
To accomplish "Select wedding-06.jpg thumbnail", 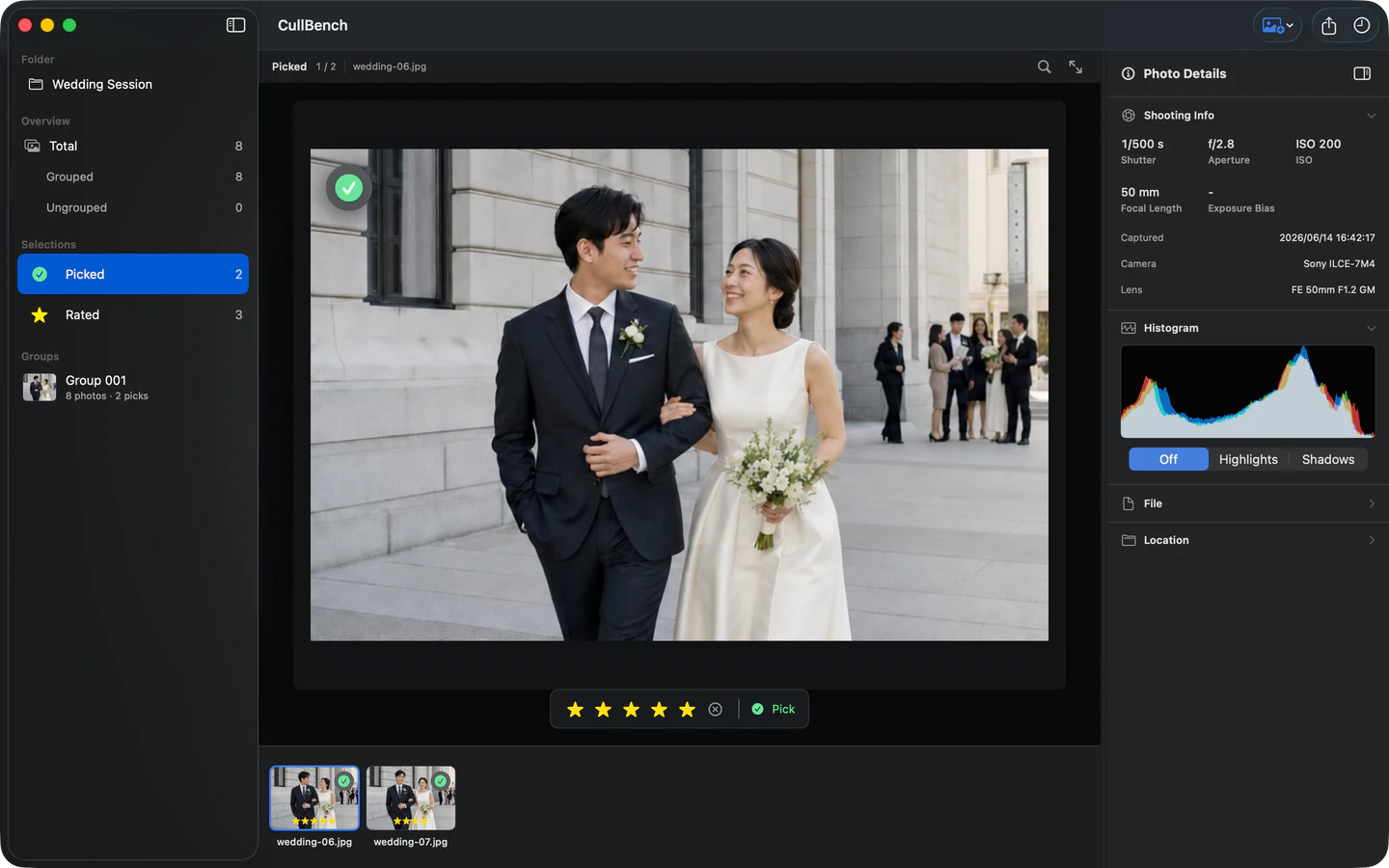I will pos(314,799).
